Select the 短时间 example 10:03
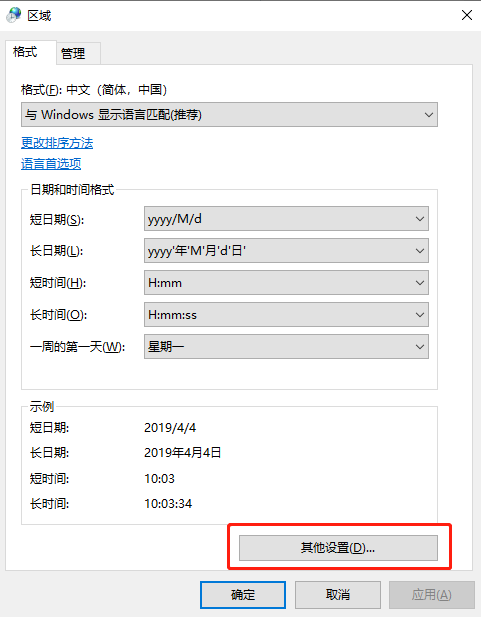The image size is (481, 617). point(159,478)
